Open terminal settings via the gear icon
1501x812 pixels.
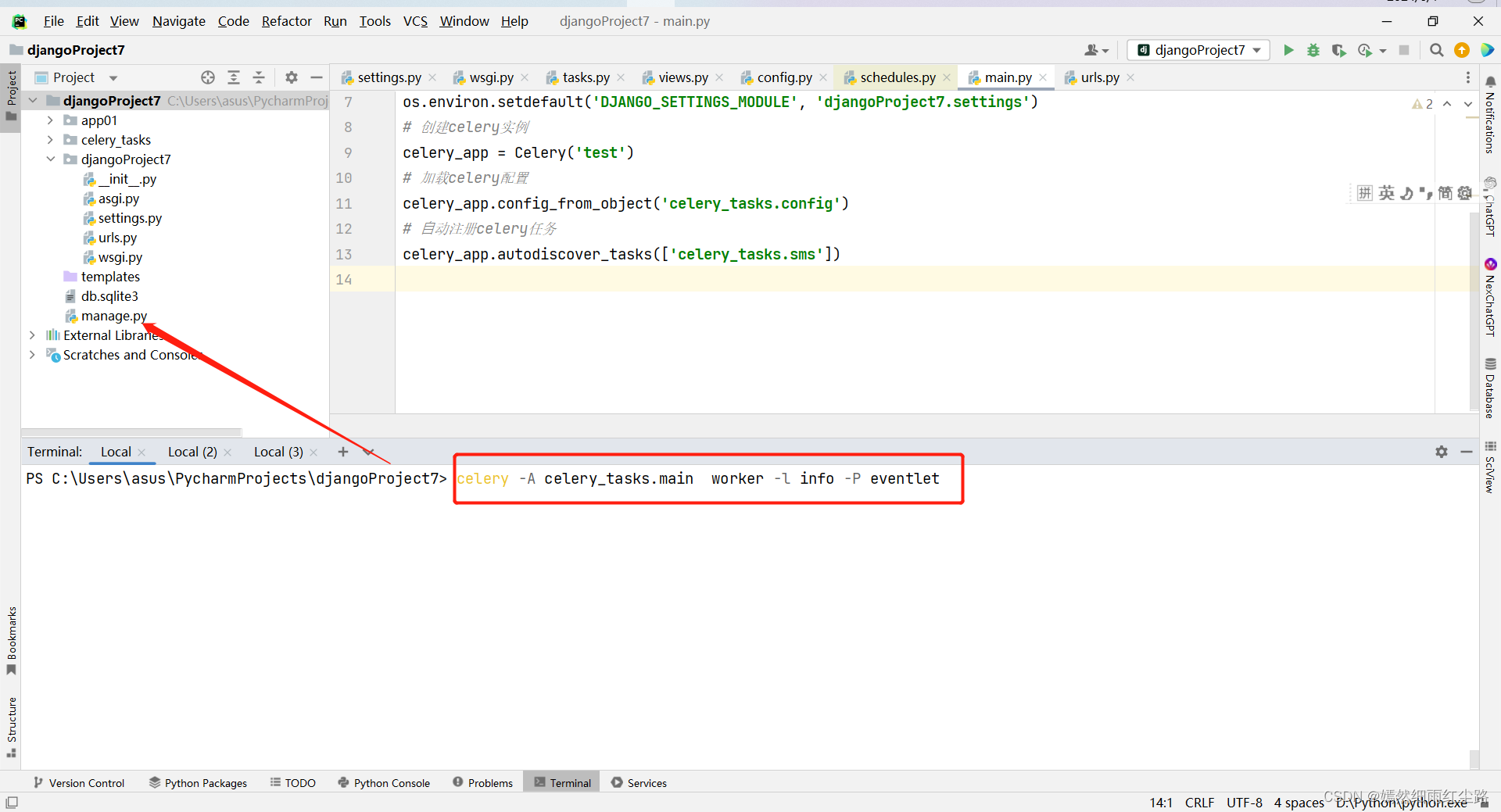(x=1441, y=452)
